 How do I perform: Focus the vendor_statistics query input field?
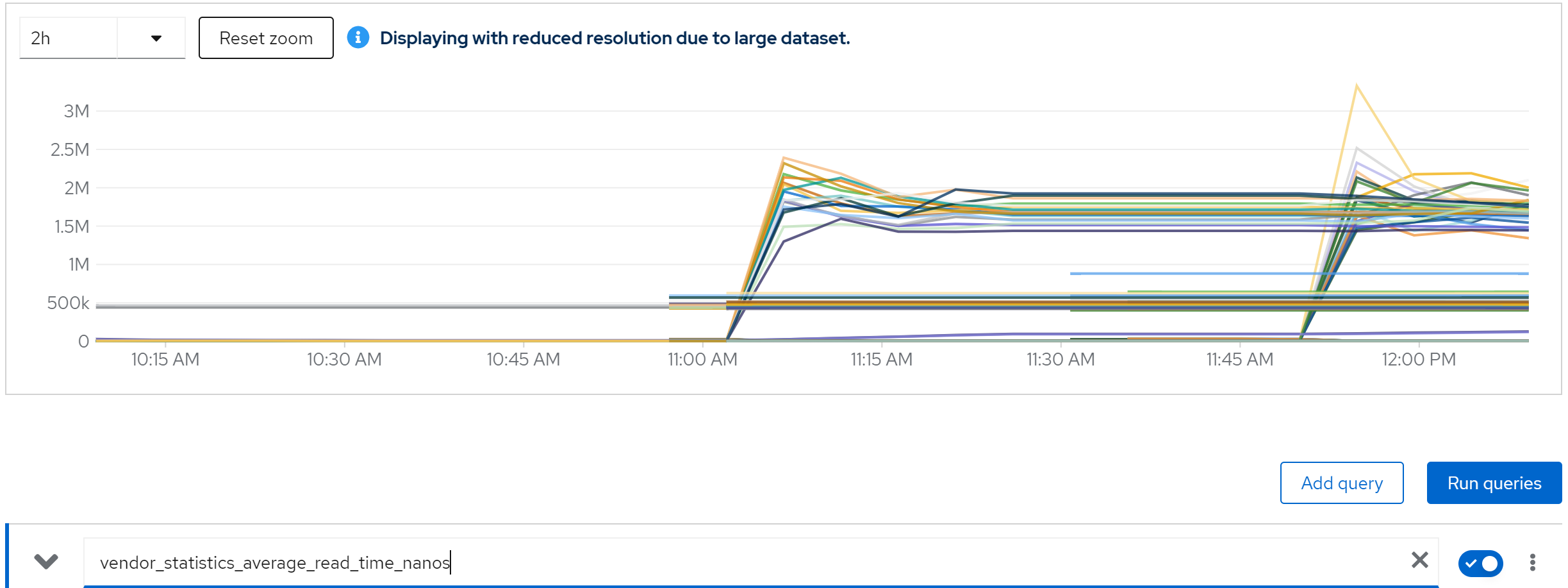click(x=705, y=562)
